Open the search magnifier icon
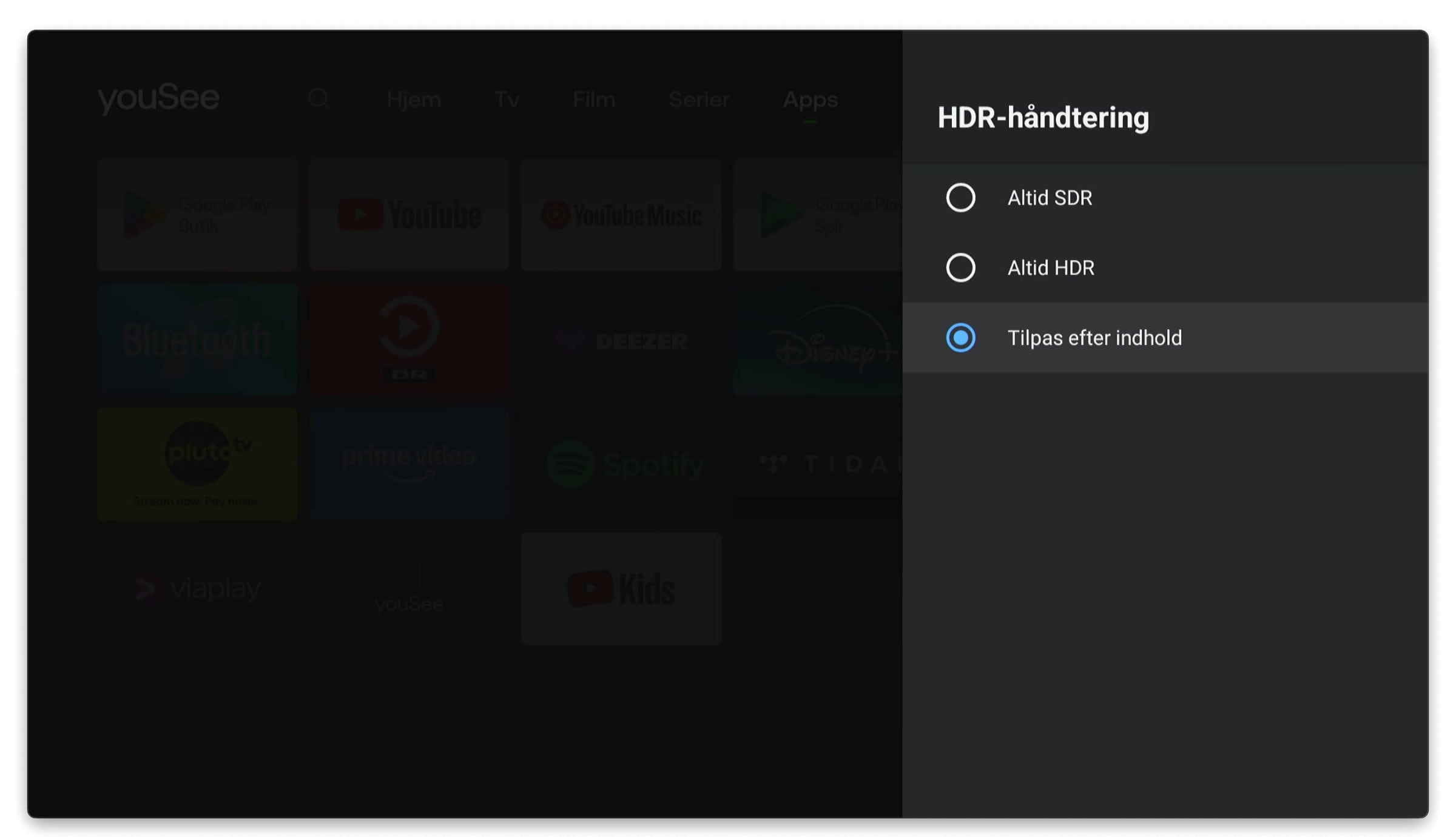This screenshot has height=837, width=1456. (318, 98)
